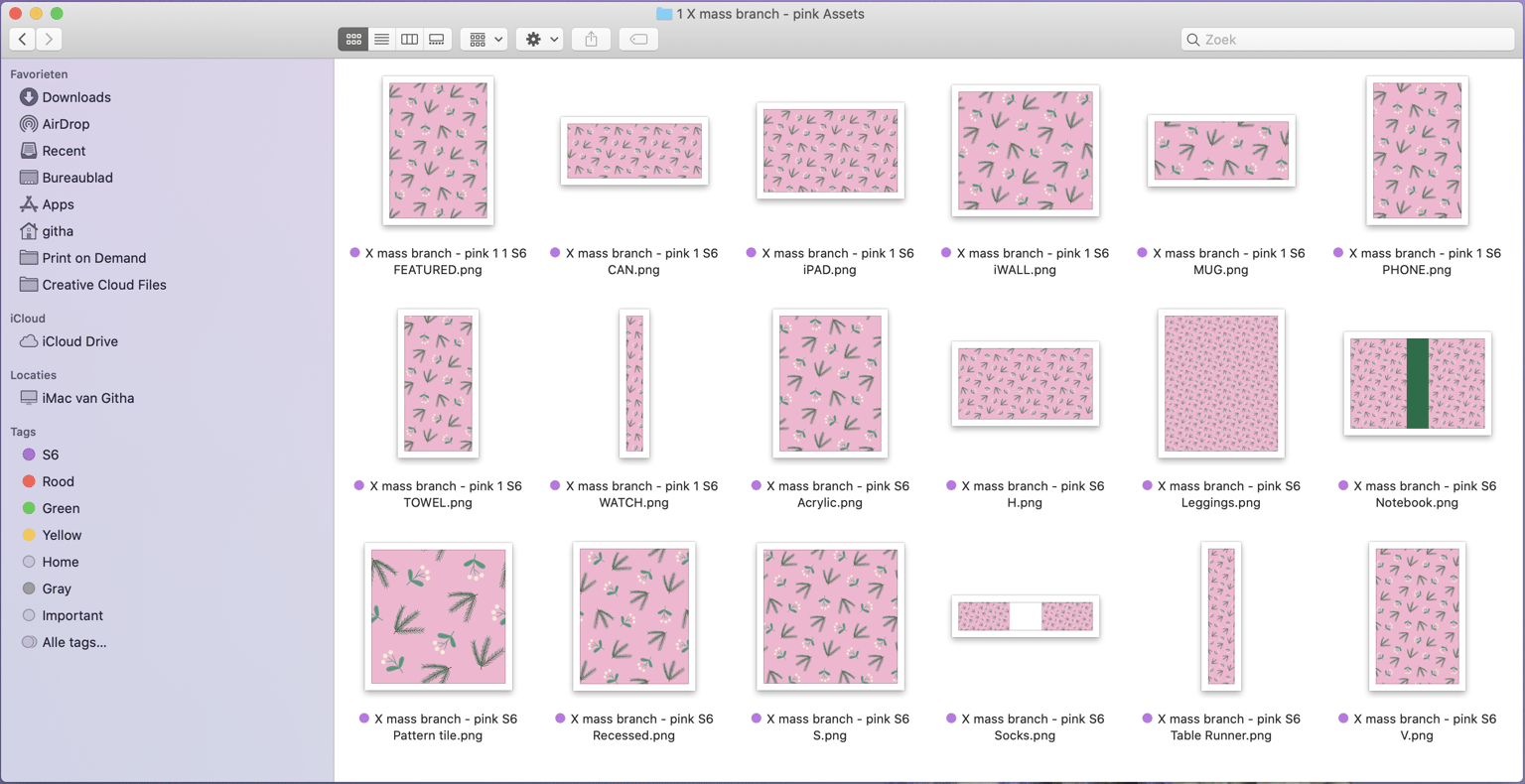Click the file name ending in MUG.png
The height and width of the screenshot is (784, 1525).
coord(1221,261)
